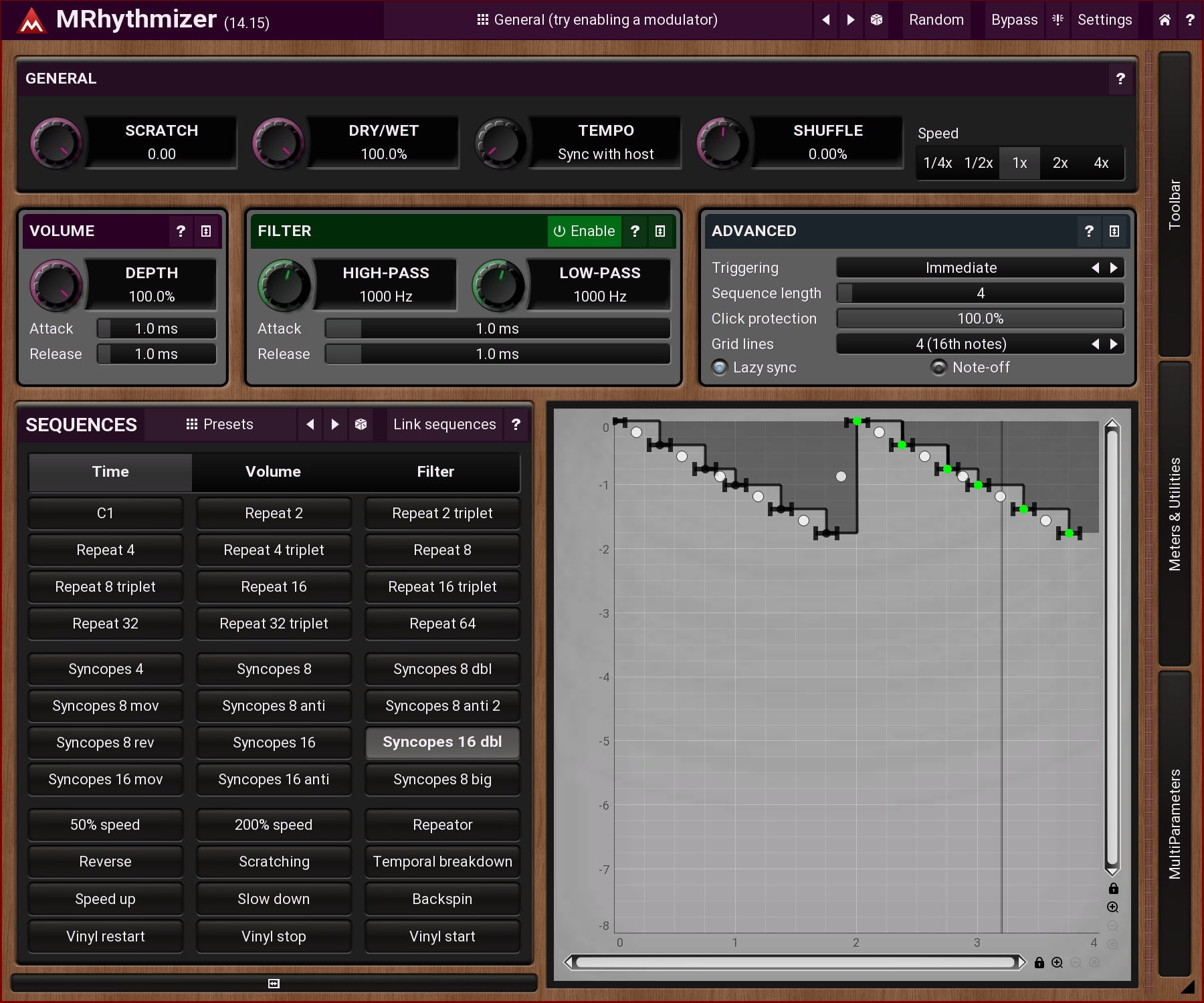Click the Volume panel presets icon
The image size is (1204, 1003).
pyautogui.click(x=206, y=231)
